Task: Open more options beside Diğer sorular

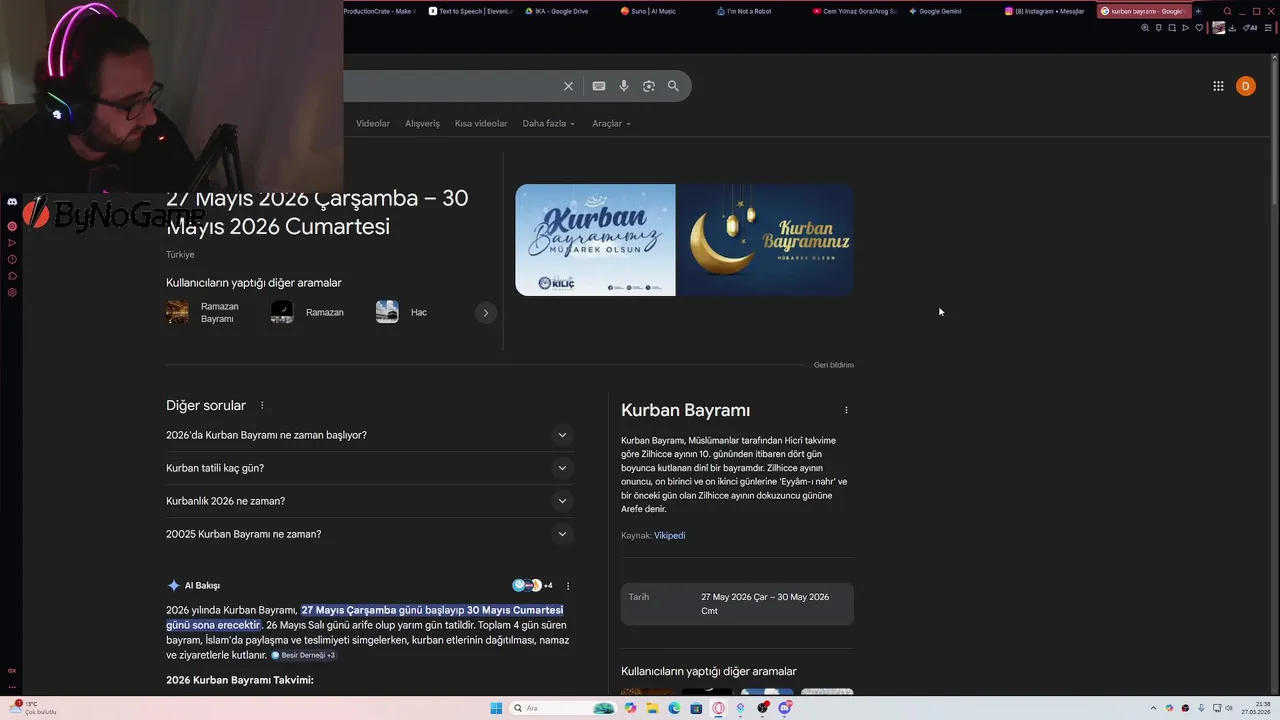Action: (x=262, y=406)
